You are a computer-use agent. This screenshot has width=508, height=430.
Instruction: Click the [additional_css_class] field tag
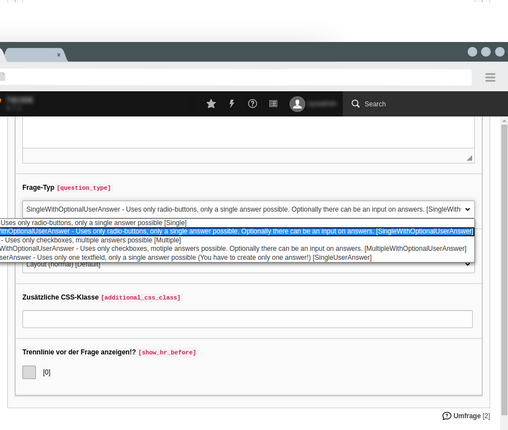click(x=141, y=297)
